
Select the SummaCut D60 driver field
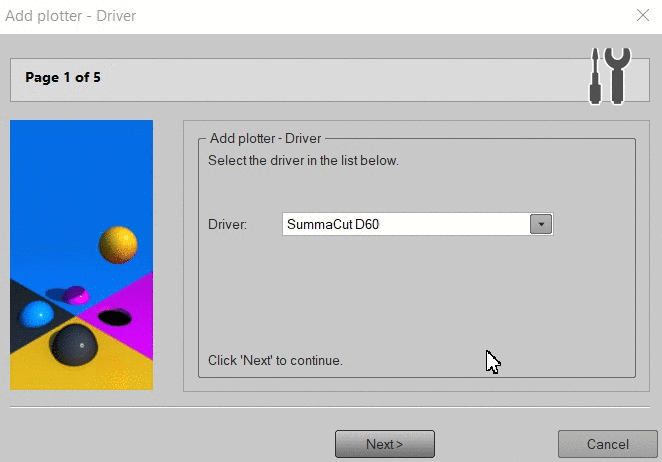418,224
